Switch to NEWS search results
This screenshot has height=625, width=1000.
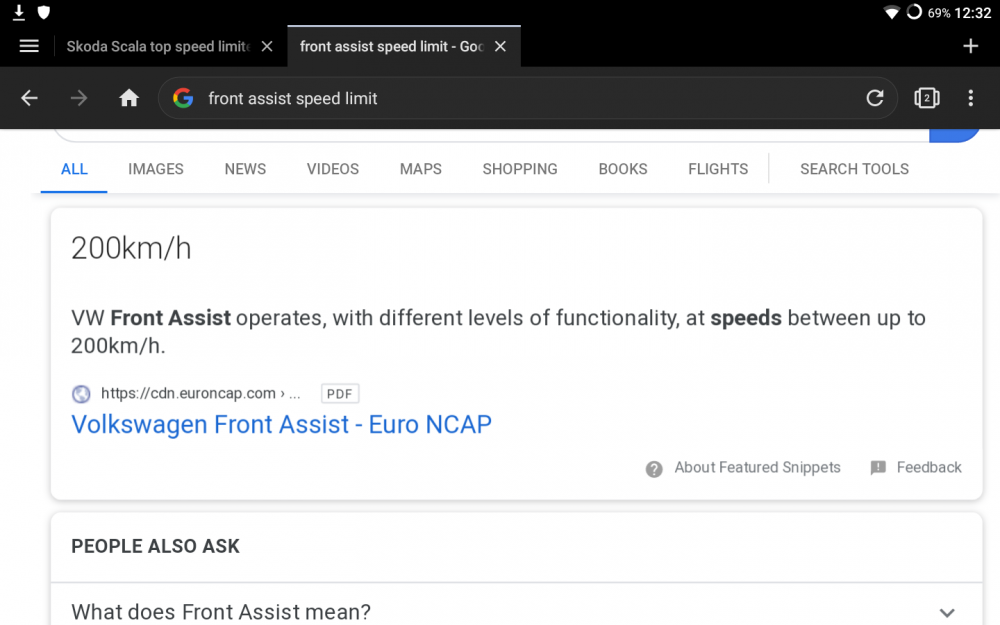245,169
